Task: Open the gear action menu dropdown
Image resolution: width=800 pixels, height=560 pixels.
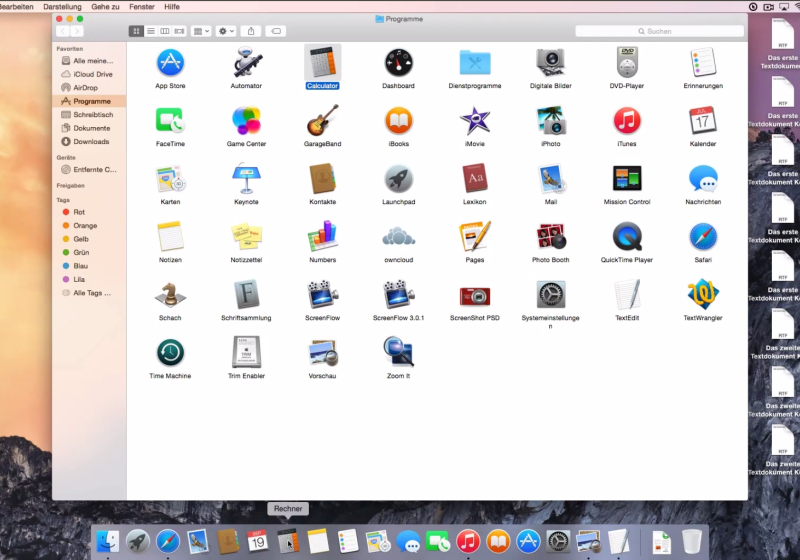Action: pyautogui.click(x=227, y=31)
